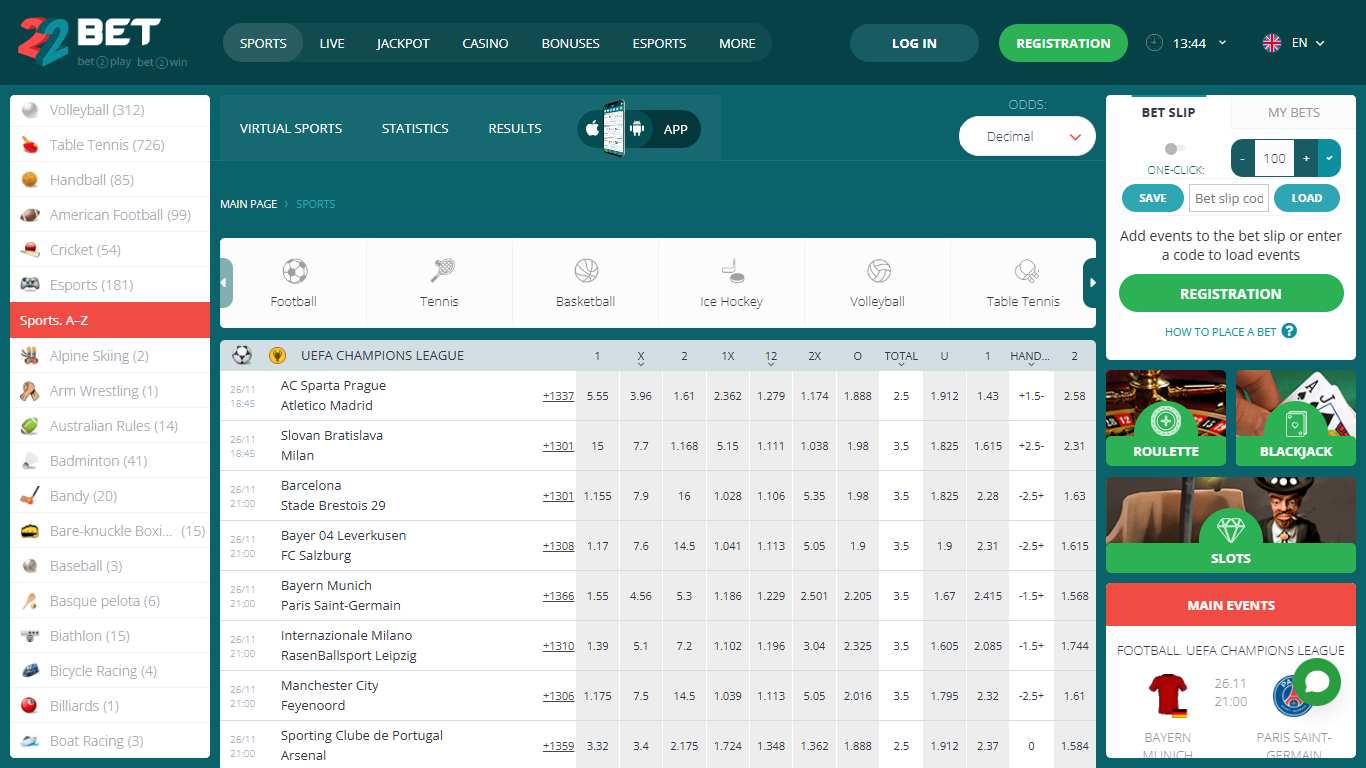The height and width of the screenshot is (768, 1366).
Task: Open the ROULETTE casino thumbnail
Action: [1166, 418]
